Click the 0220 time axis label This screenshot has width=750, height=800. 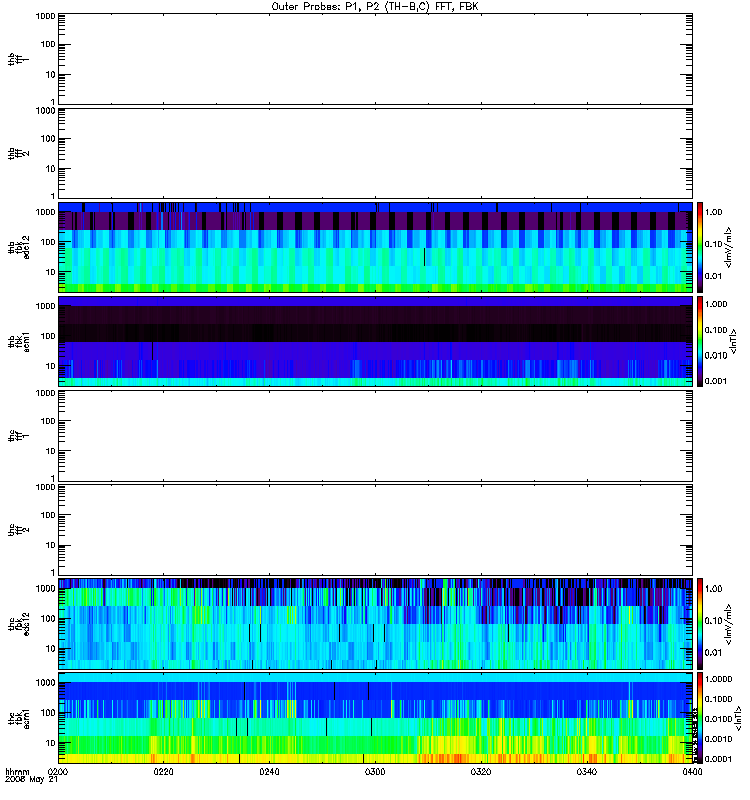click(x=164, y=772)
